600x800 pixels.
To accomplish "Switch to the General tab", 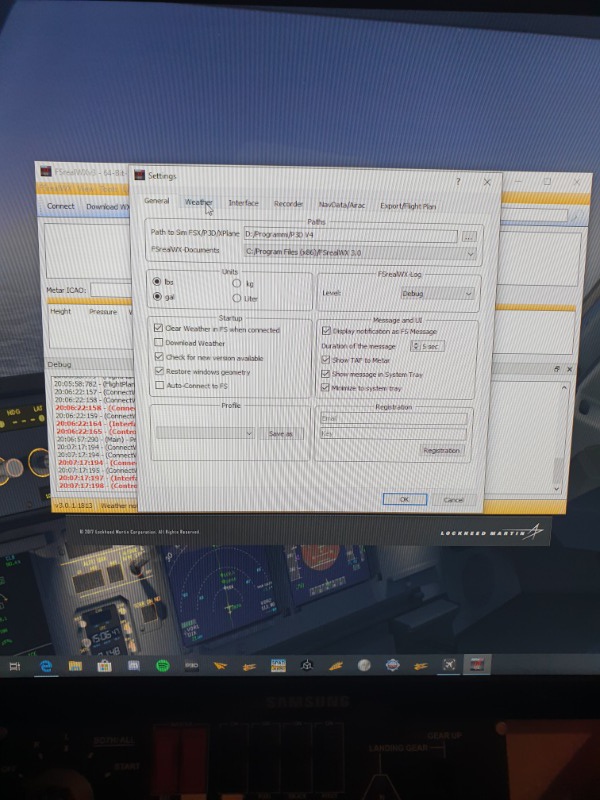I will point(156,201).
